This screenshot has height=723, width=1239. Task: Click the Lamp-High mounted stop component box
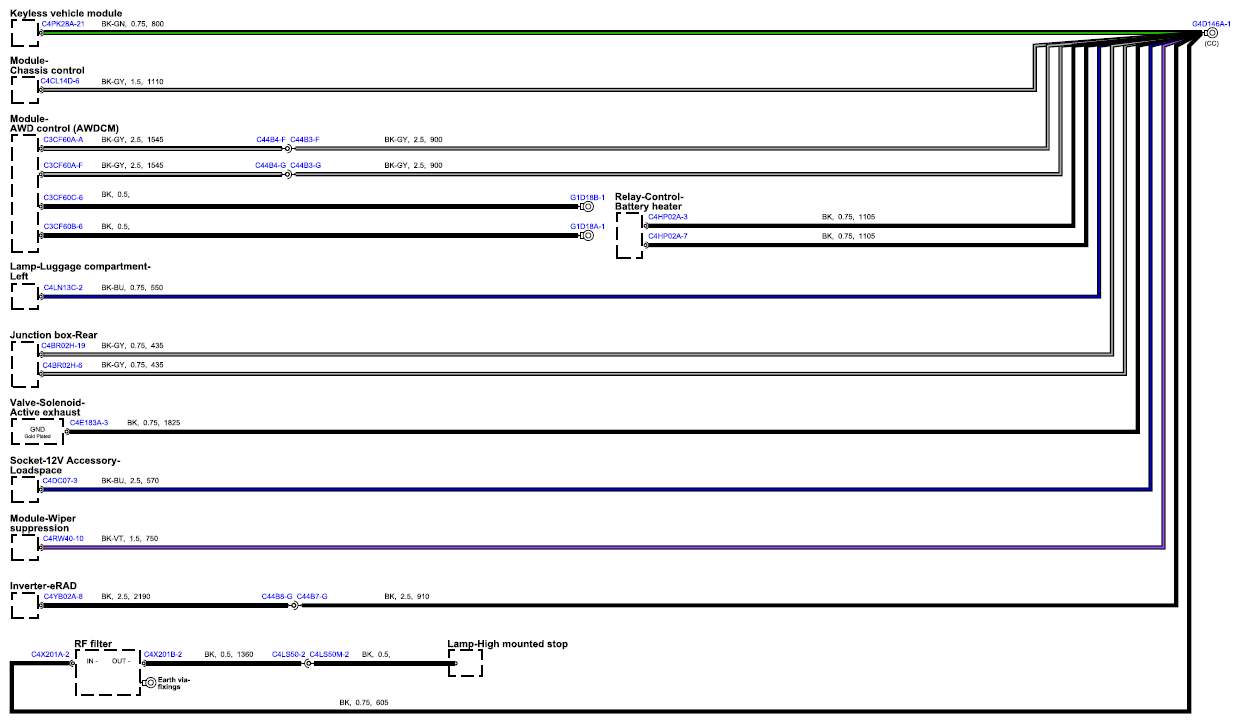(x=465, y=663)
